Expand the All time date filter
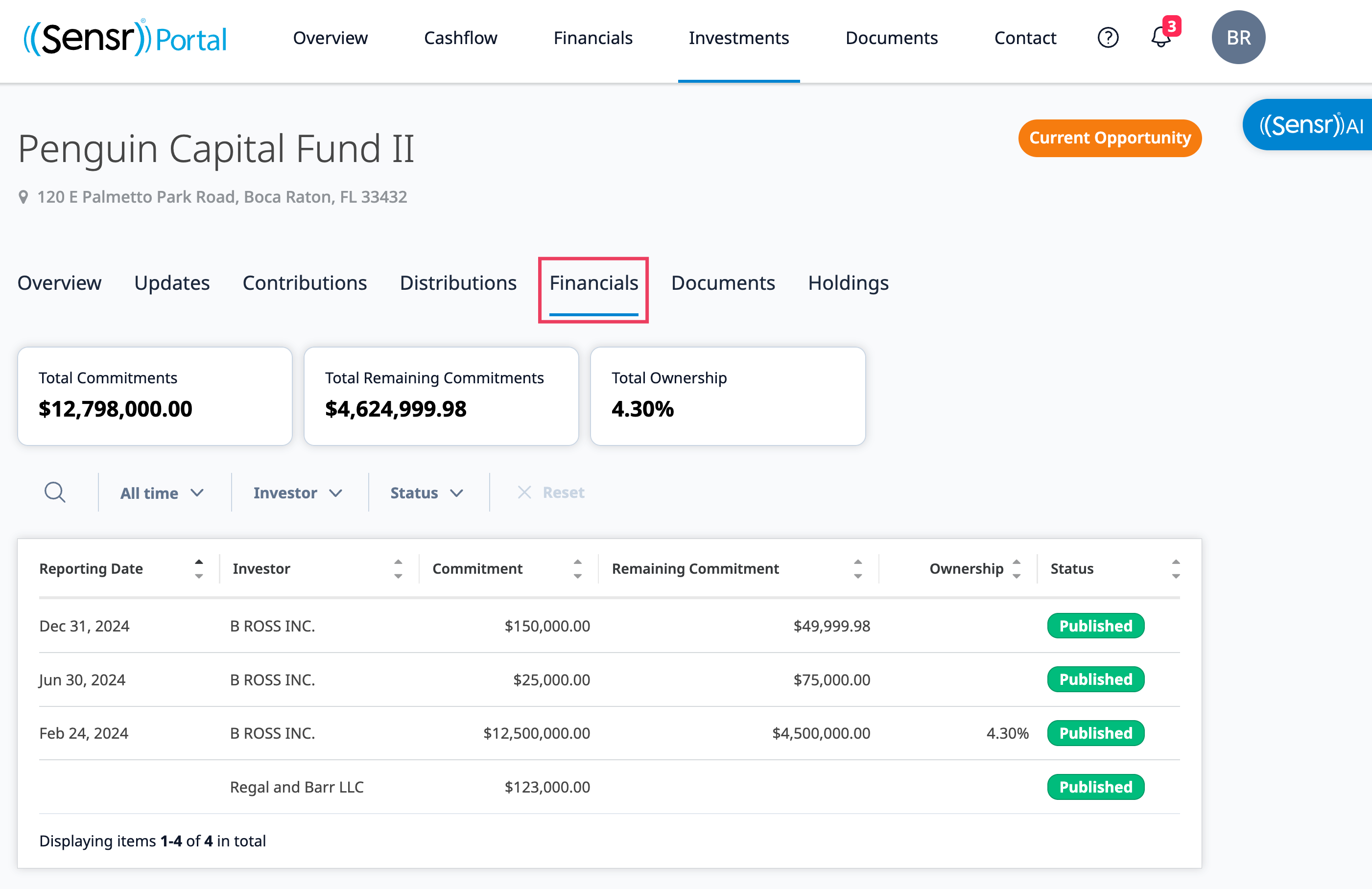The width and height of the screenshot is (1372, 889). click(x=162, y=493)
